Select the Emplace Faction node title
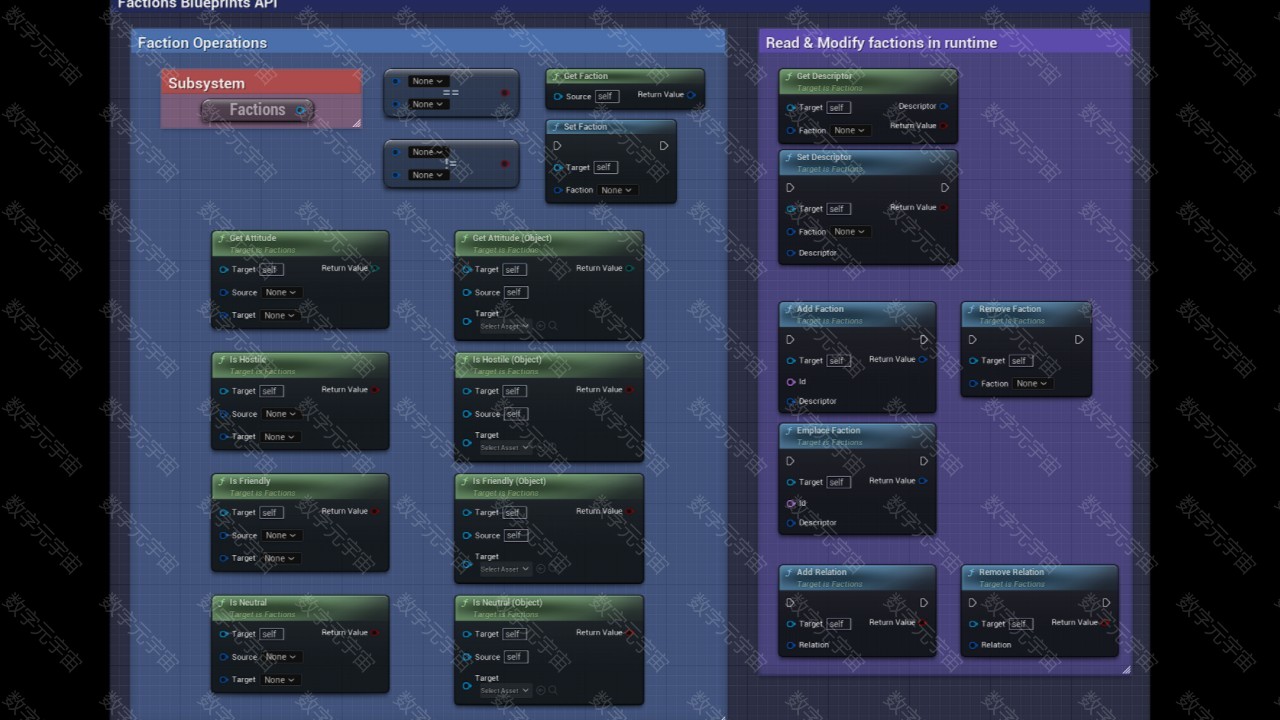 tap(828, 430)
